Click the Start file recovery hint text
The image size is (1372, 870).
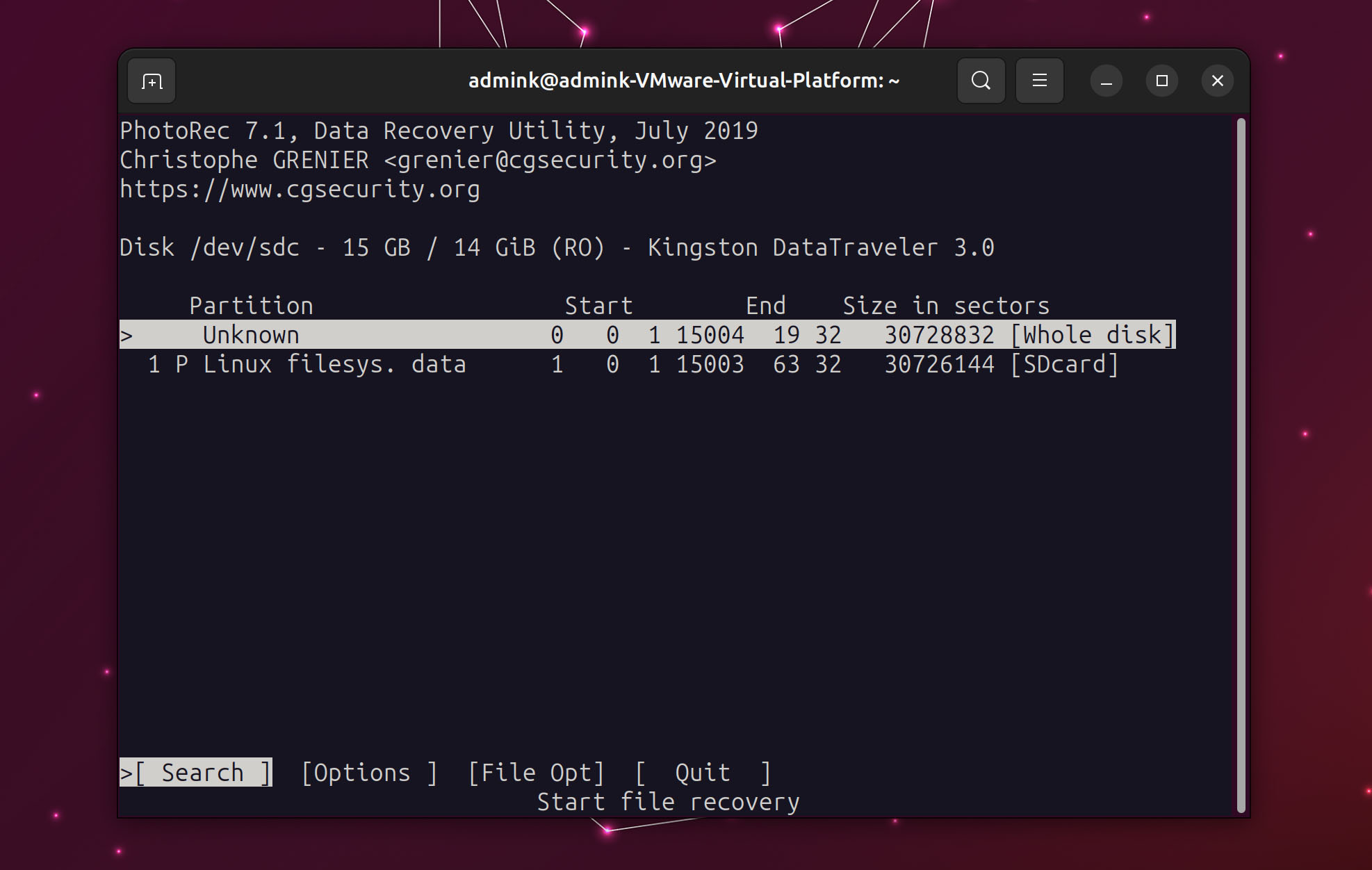click(668, 802)
